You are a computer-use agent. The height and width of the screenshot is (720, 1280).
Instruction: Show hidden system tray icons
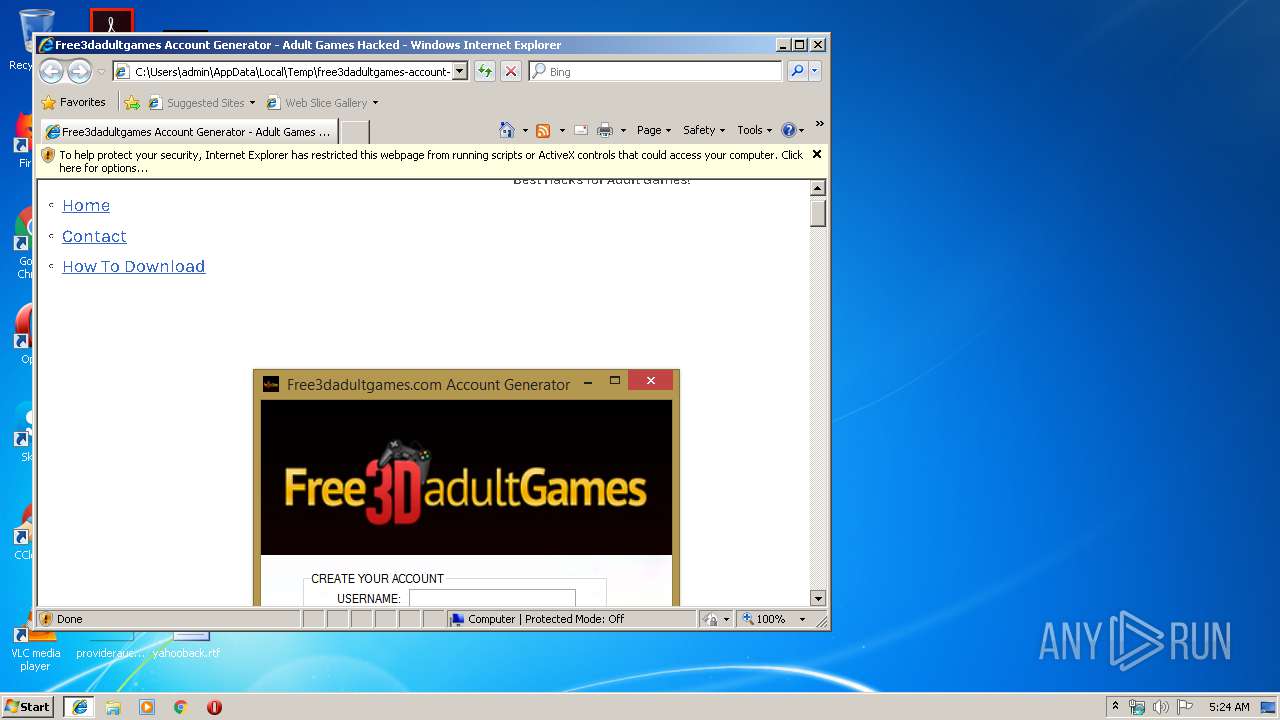[x=1115, y=706]
